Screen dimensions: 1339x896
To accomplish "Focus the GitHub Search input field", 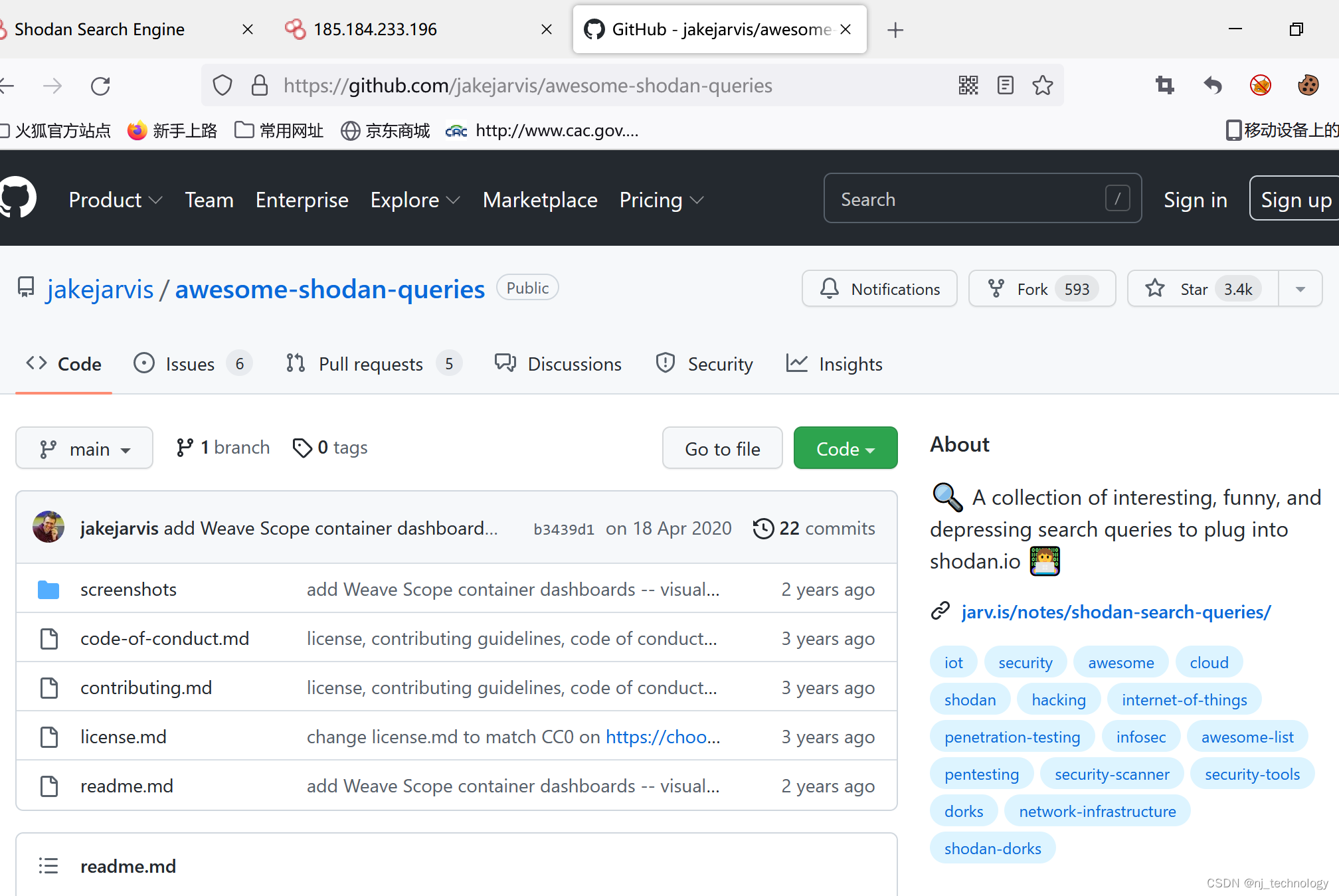I will [x=982, y=199].
